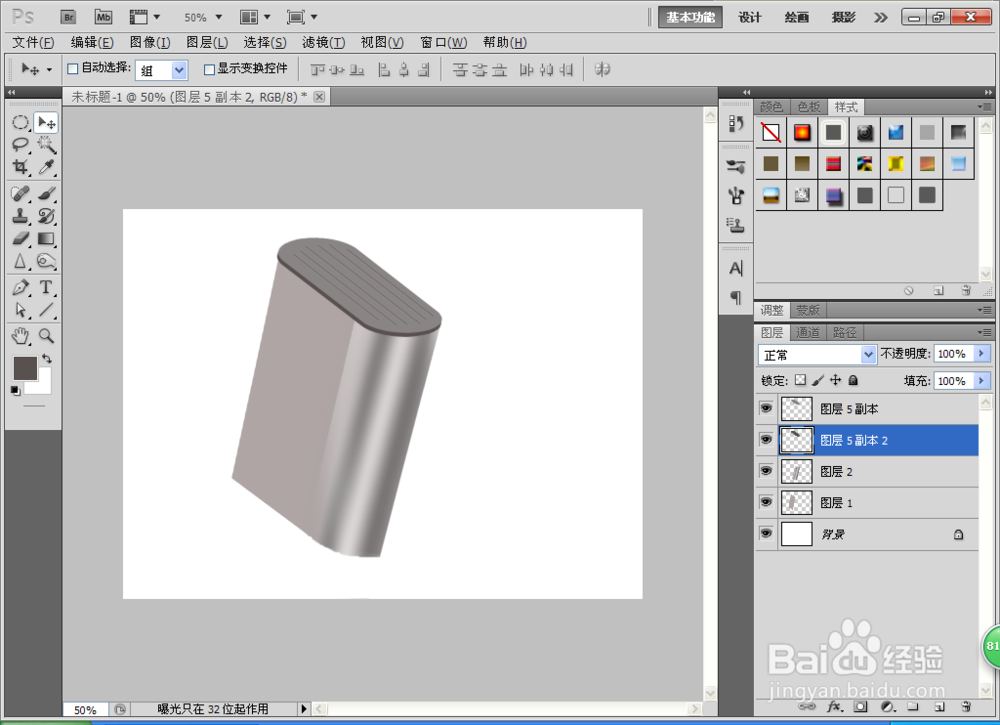Click the foreground color swatch

[x=25, y=368]
